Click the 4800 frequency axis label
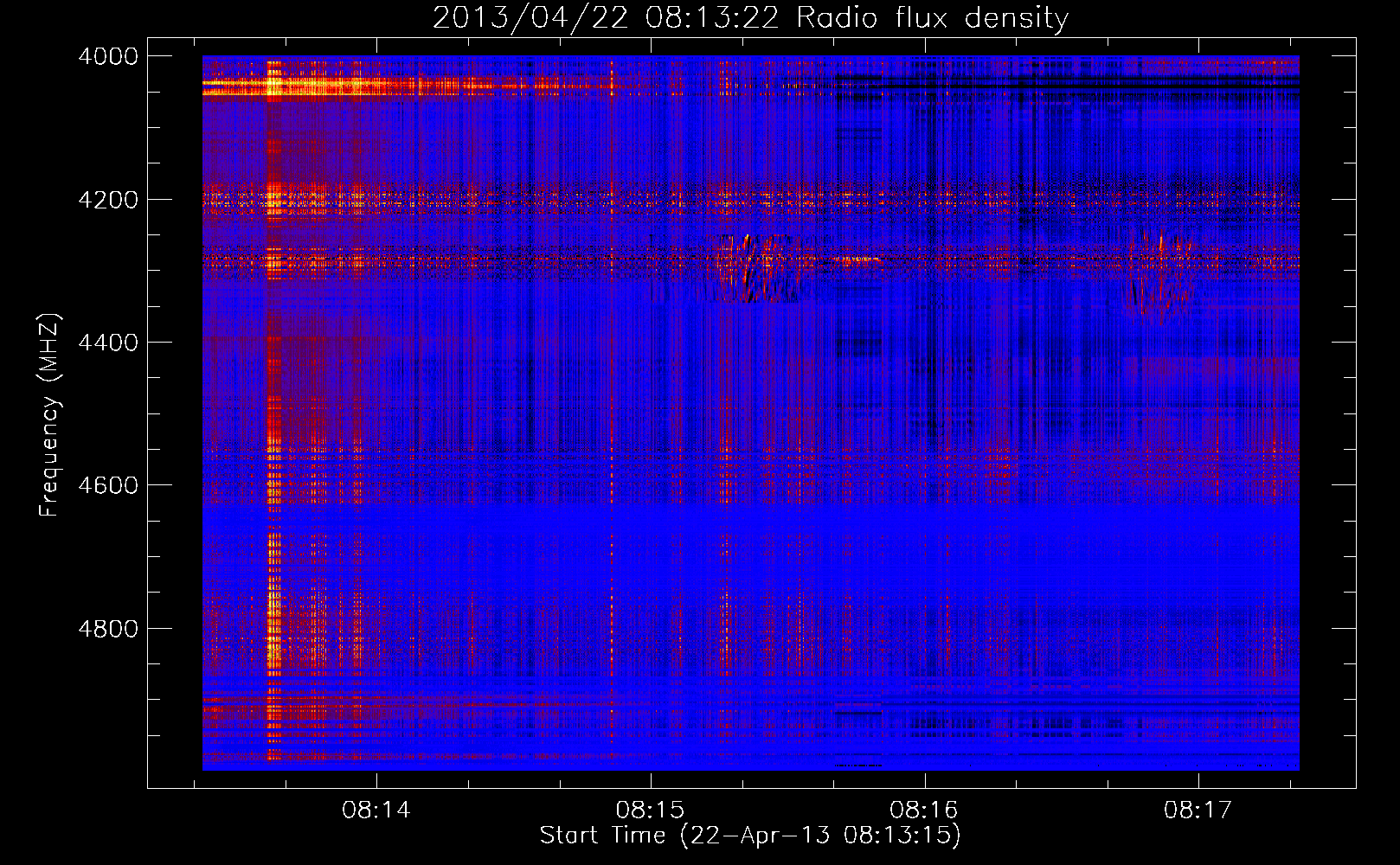 (x=108, y=628)
